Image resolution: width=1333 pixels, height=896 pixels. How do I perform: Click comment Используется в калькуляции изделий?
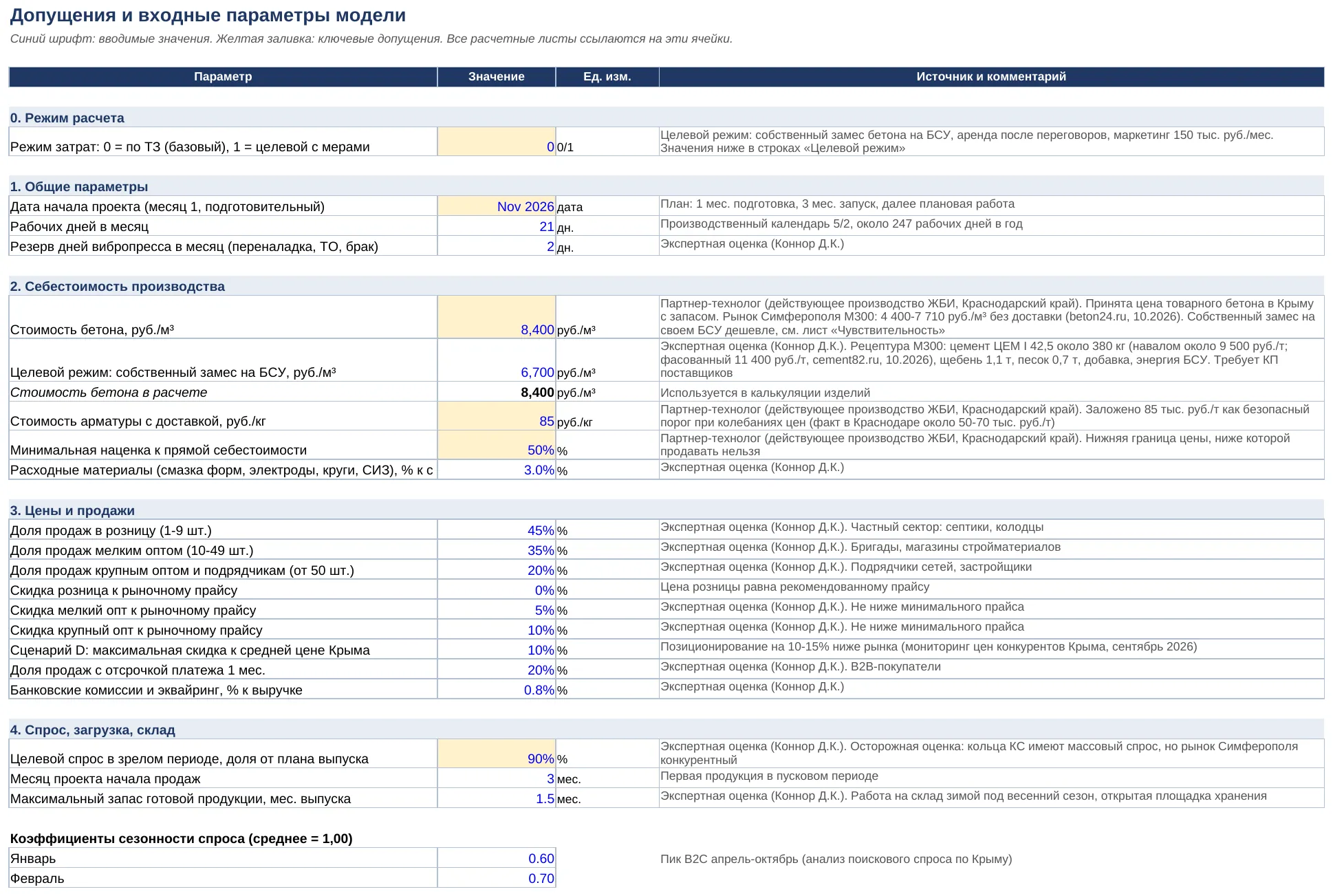click(765, 393)
